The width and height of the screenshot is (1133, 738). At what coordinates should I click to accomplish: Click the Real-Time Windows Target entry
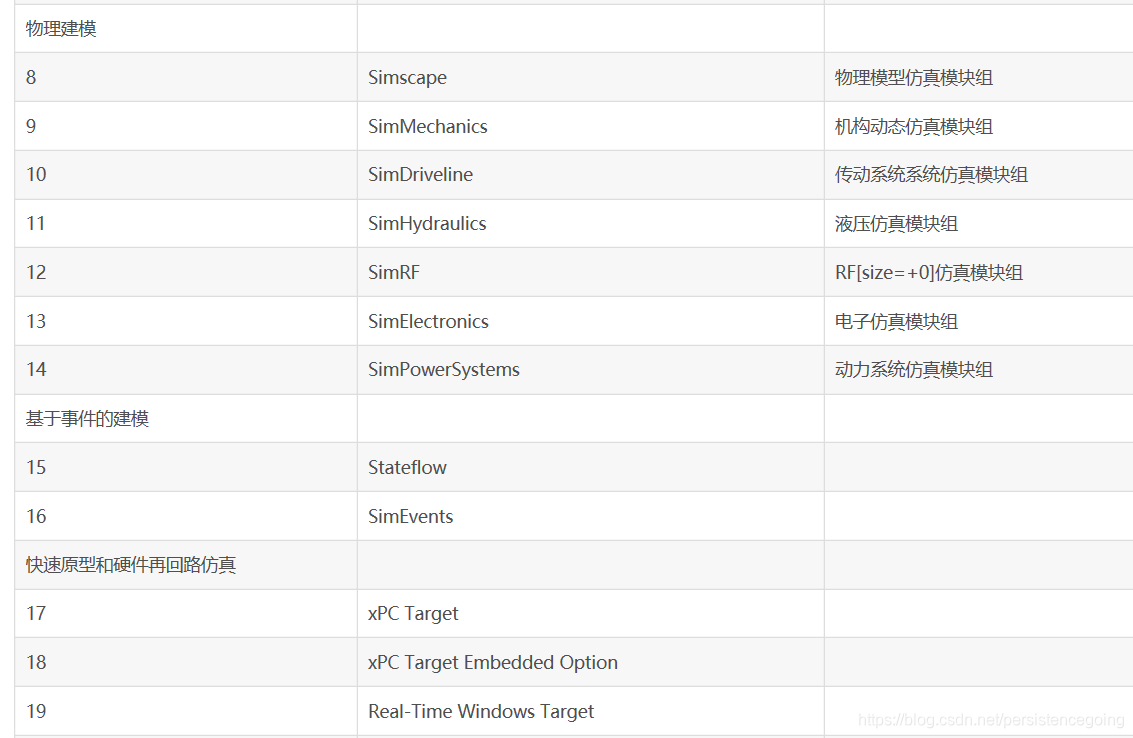(x=481, y=711)
